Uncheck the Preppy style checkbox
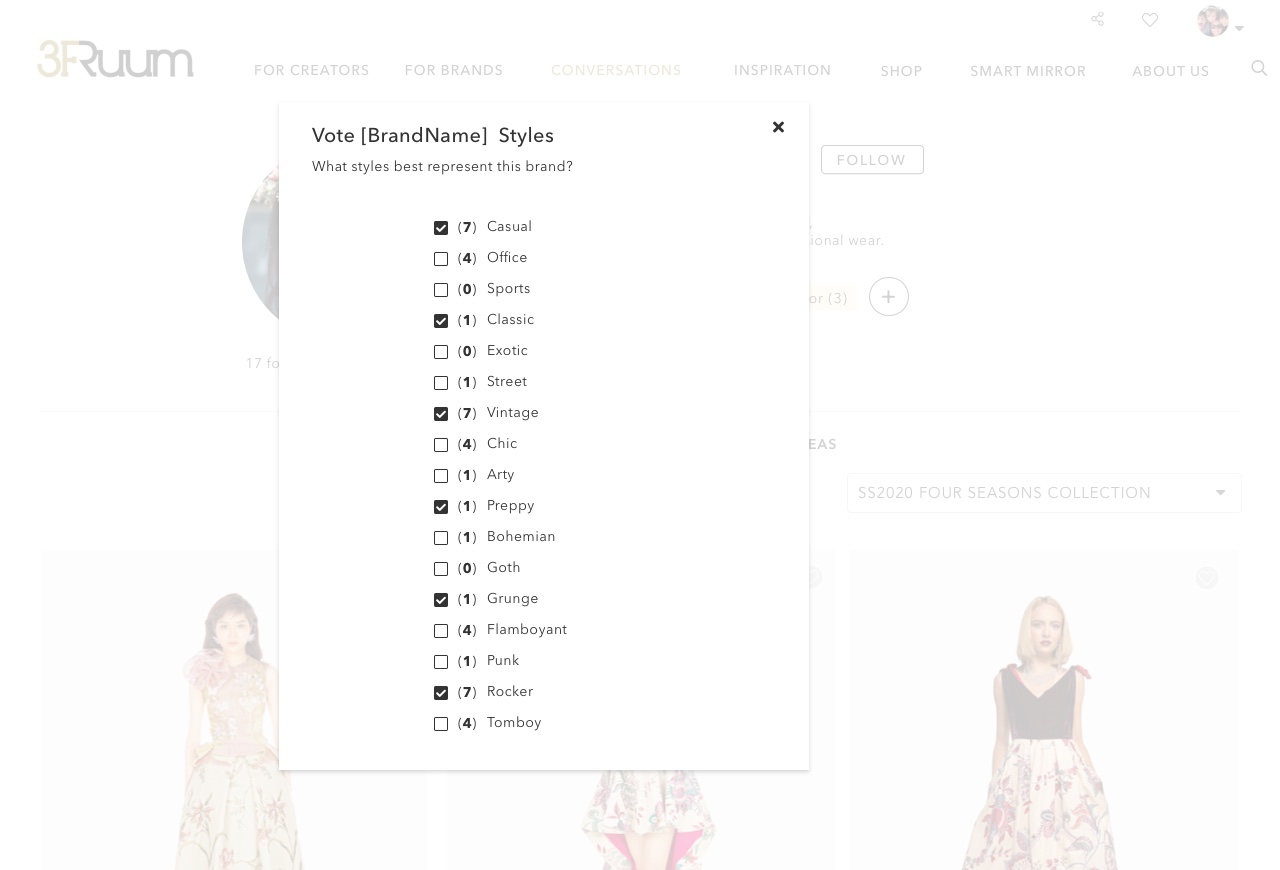 pyautogui.click(x=441, y=507)
